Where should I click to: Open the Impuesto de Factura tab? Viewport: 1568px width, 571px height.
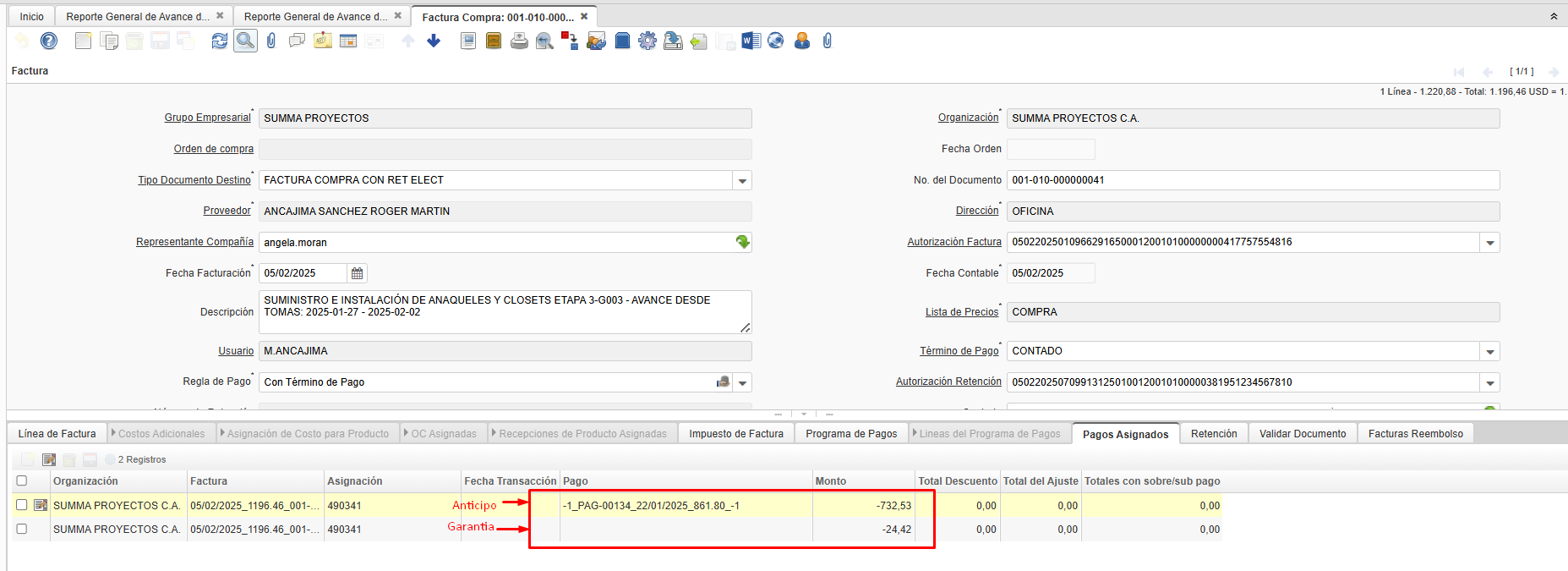click(735, 434)
